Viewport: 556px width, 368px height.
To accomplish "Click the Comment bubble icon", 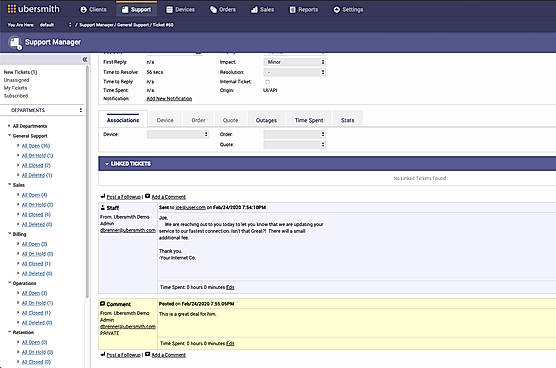I will click(x=102, y=304).
